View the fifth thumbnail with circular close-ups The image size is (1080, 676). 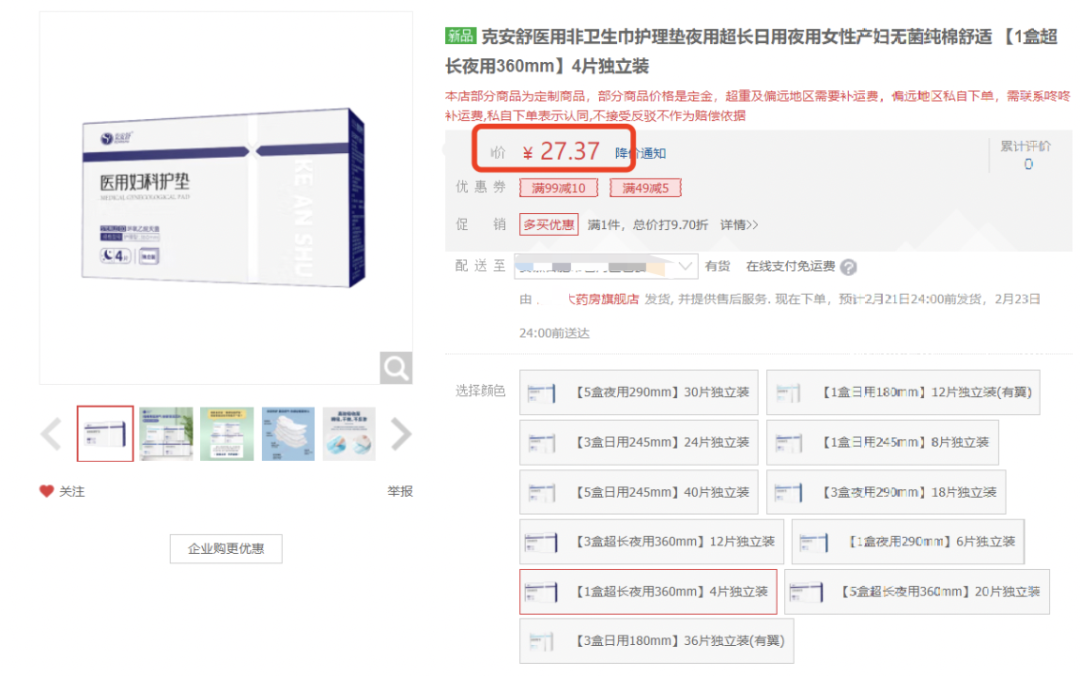(349, 433)
